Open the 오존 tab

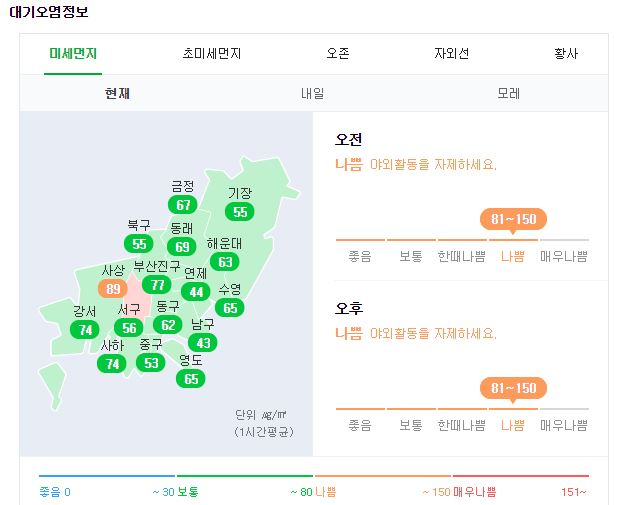(x=338, y=53)
